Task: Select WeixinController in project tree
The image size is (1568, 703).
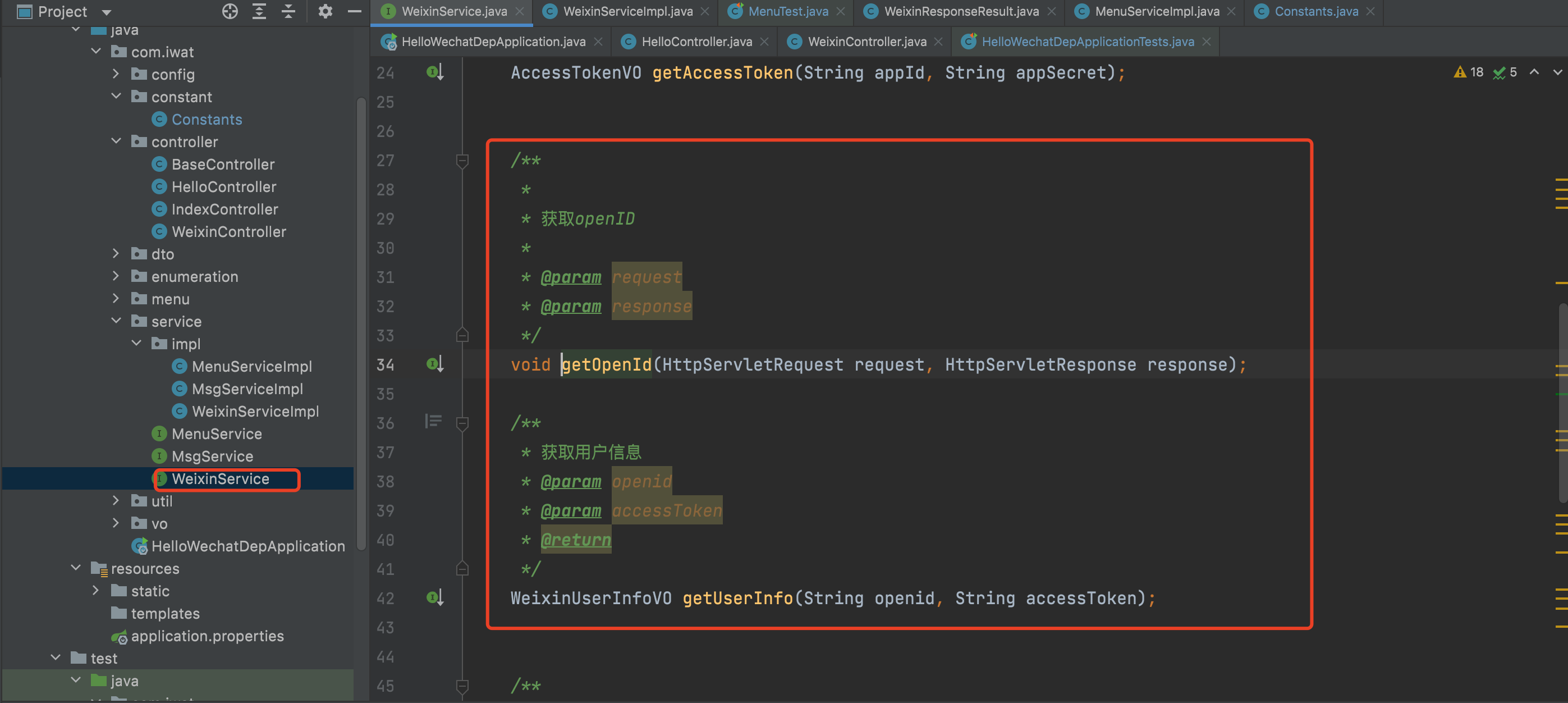Action: 218,231
